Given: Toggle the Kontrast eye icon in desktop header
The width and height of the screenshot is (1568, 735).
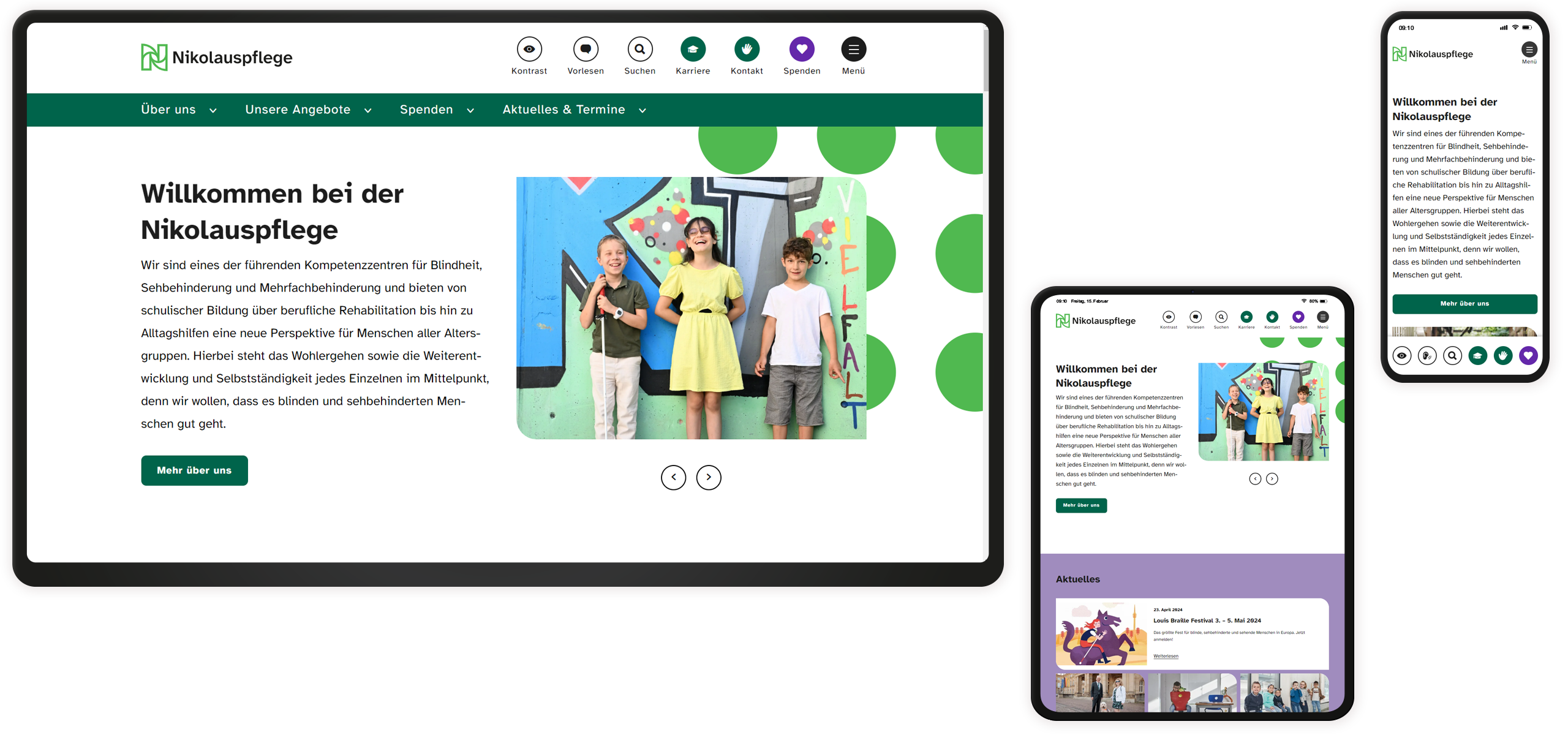Looking at the screenshot, I should pyautogui.click(x=530, y=49).
